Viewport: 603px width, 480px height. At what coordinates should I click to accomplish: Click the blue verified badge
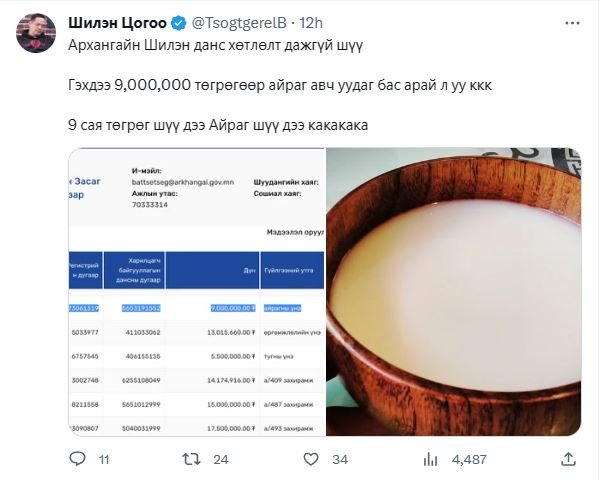point(178,23)
